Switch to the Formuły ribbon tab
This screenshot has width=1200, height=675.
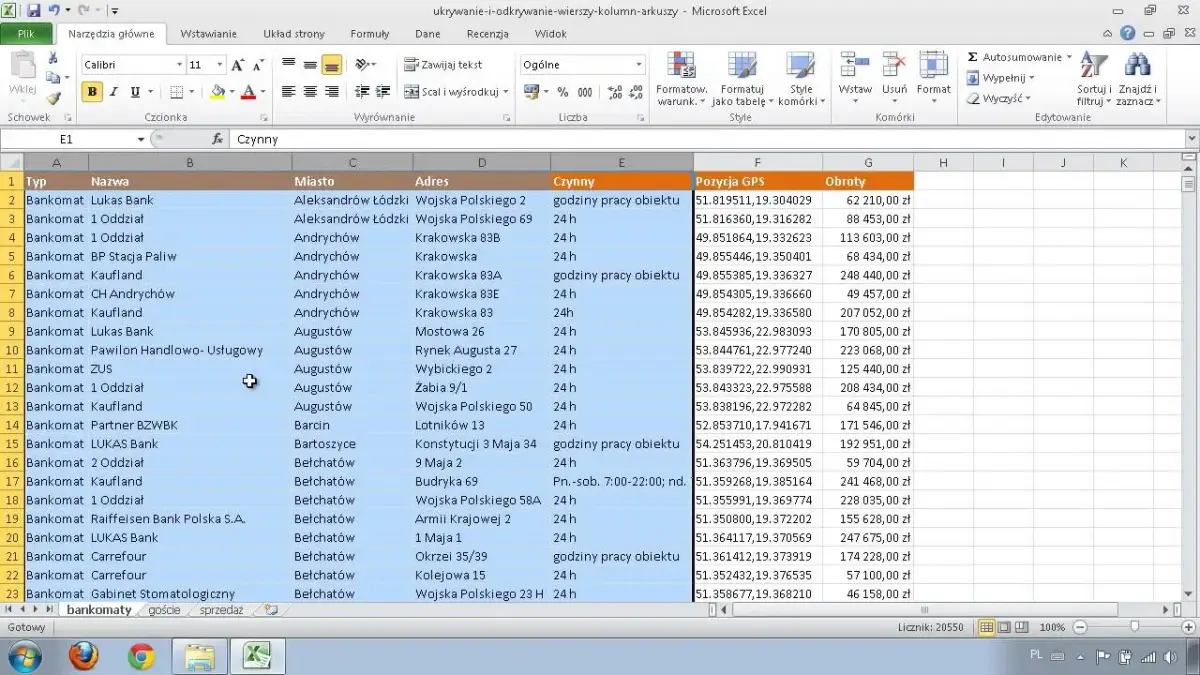pyautogui.click(x=370, y=33)
